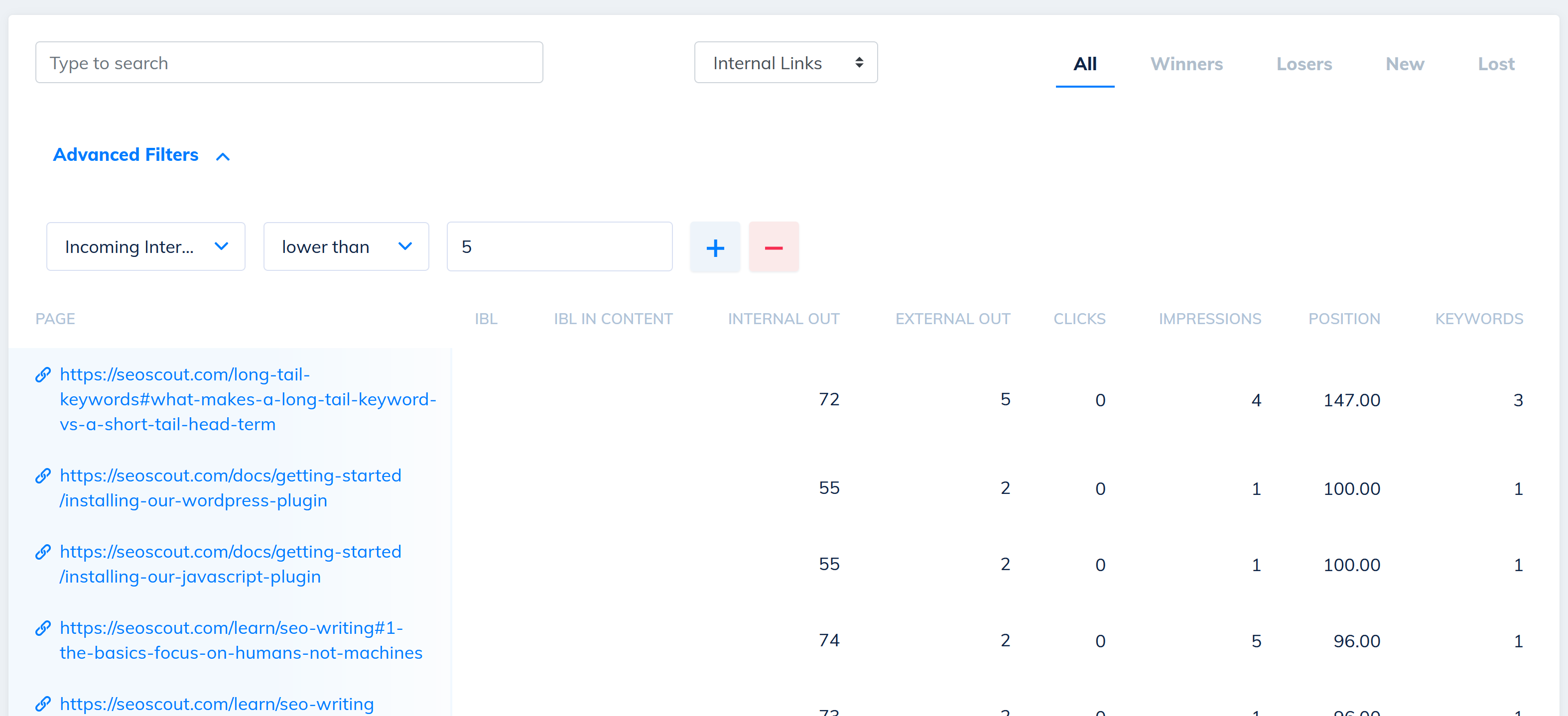Screen dimensions: 1568x716
Task: Click impressions value 5 in seo-writing#1 row
Action: (1256, 641)
